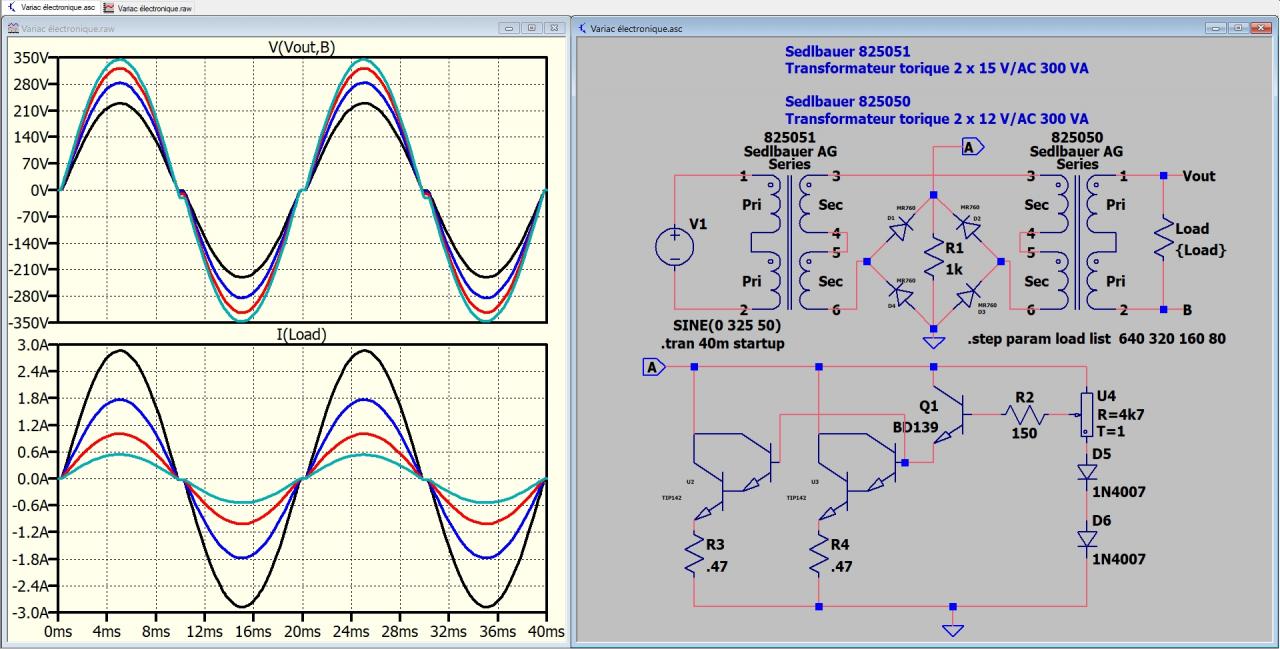
Task: Click the 3.0A current axis label
Action: [32, 345]
